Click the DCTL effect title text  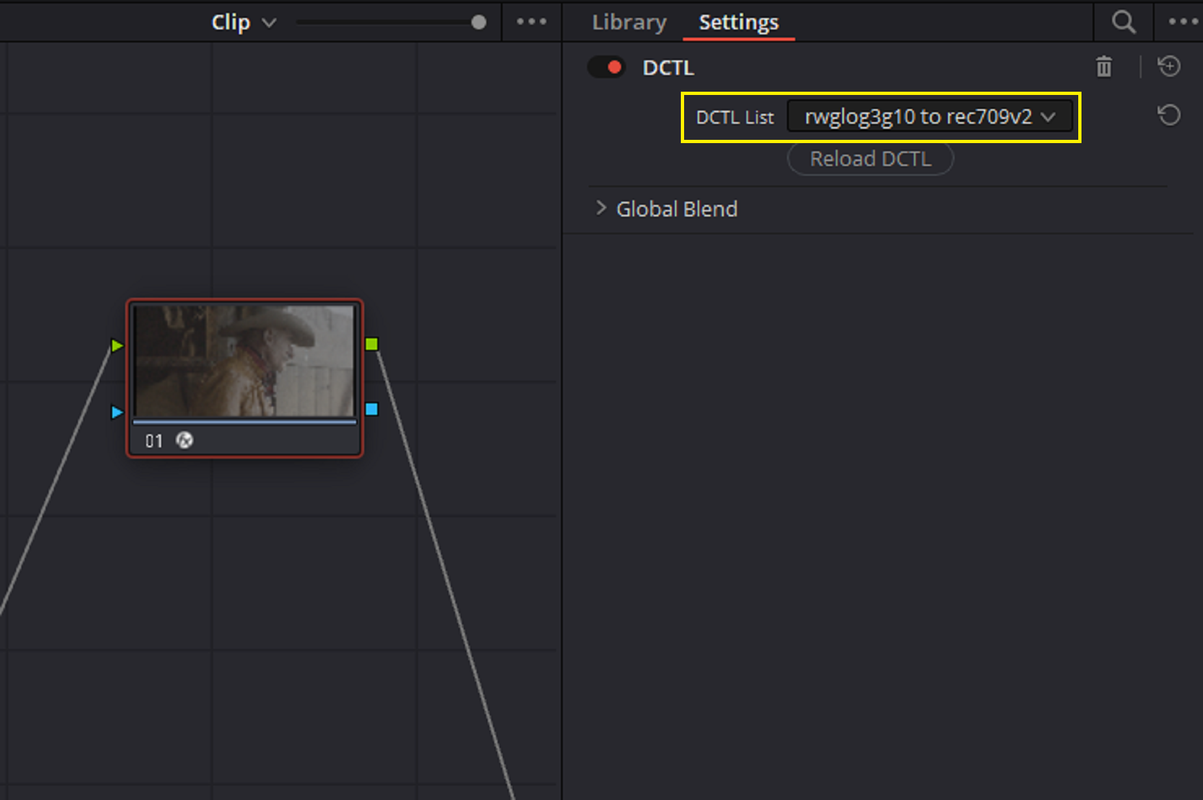click(668, 68)
